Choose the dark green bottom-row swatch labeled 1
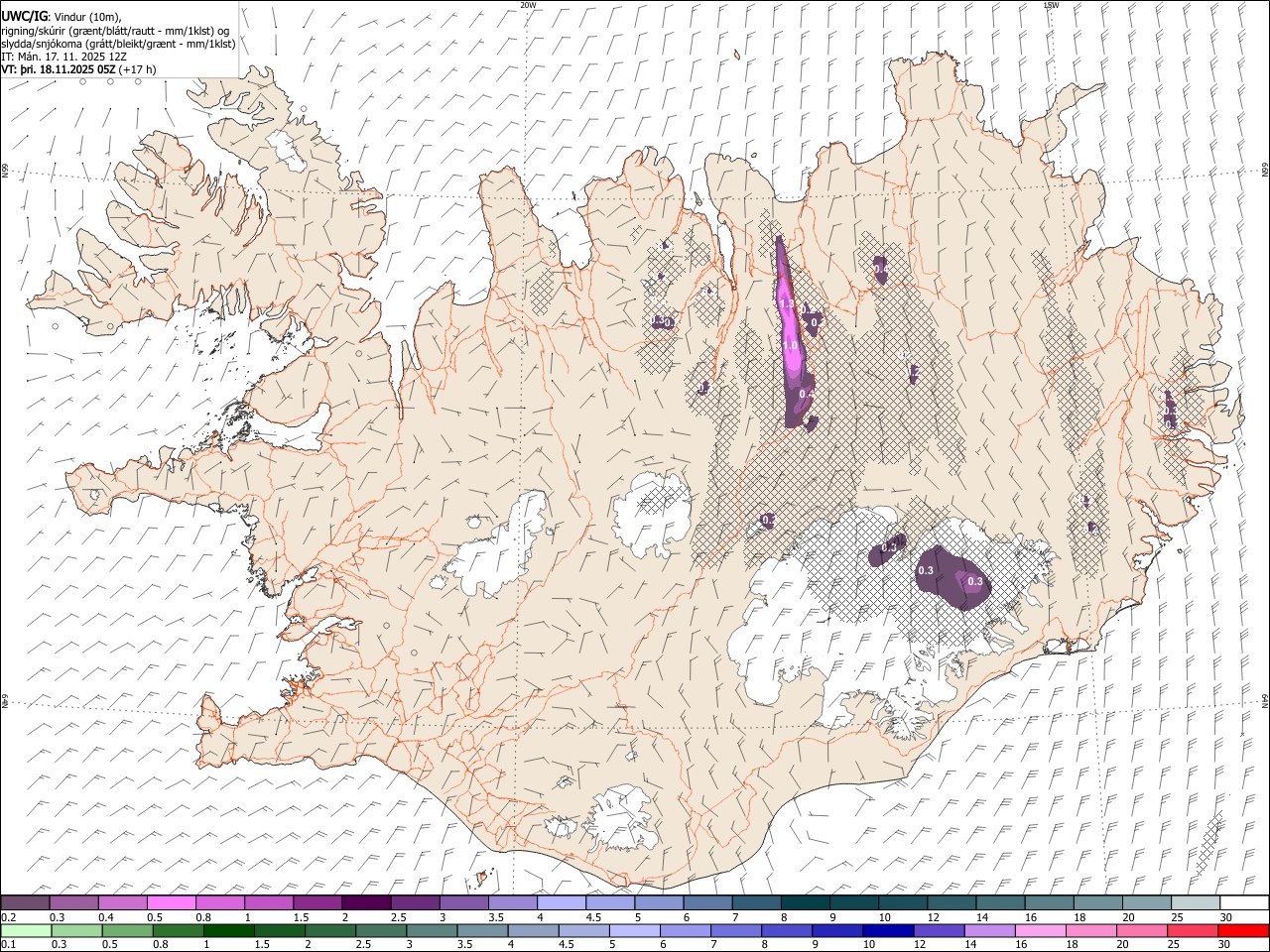1270x952 pixels. pos(228,930)
